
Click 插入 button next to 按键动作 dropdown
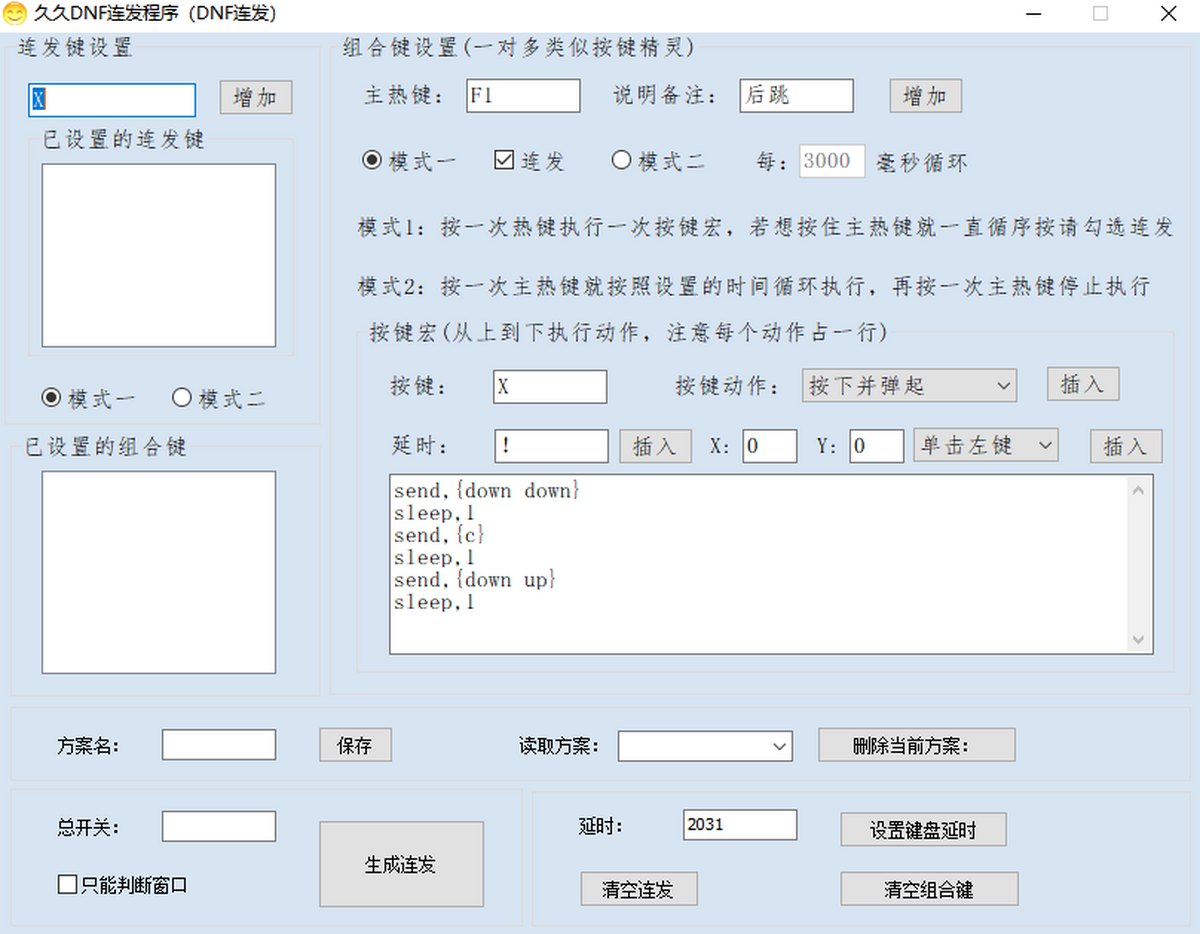click(x=1083, y=384)
